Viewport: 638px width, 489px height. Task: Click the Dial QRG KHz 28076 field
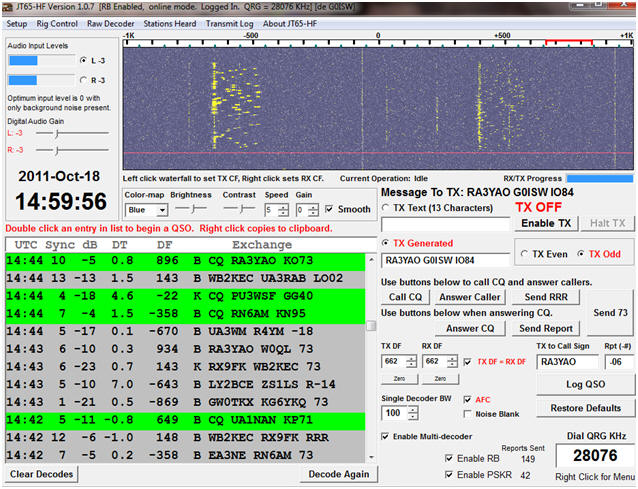click(595, 456)
